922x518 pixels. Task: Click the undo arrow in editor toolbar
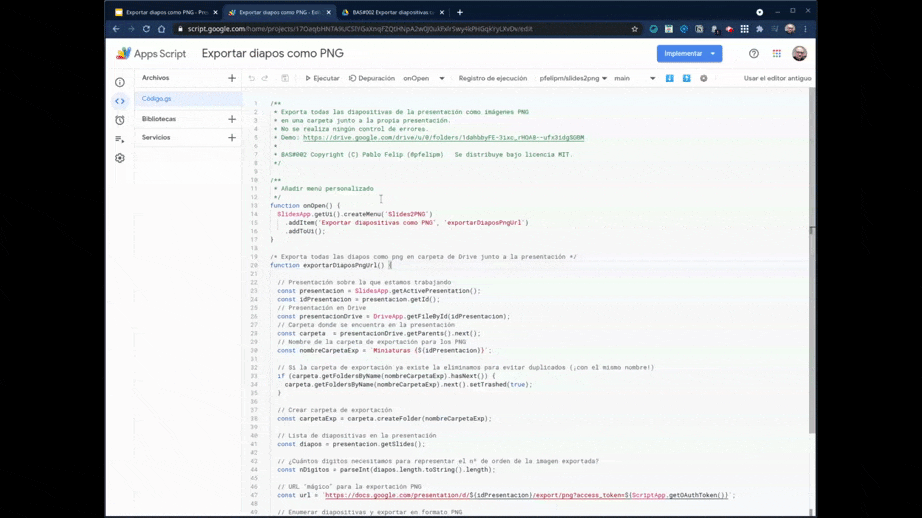point(252,78)
